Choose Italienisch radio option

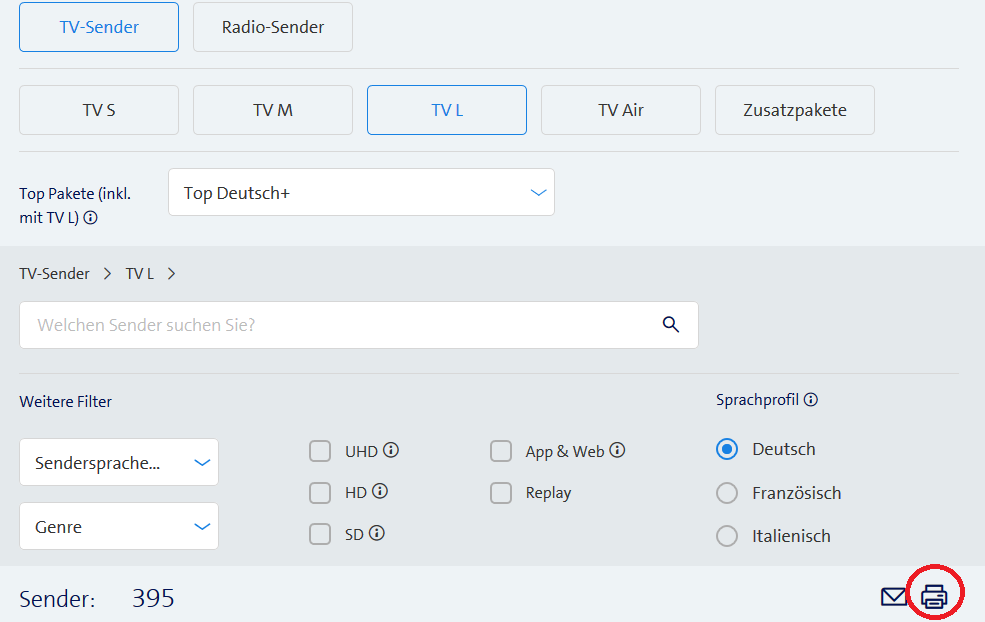[727, 536]
